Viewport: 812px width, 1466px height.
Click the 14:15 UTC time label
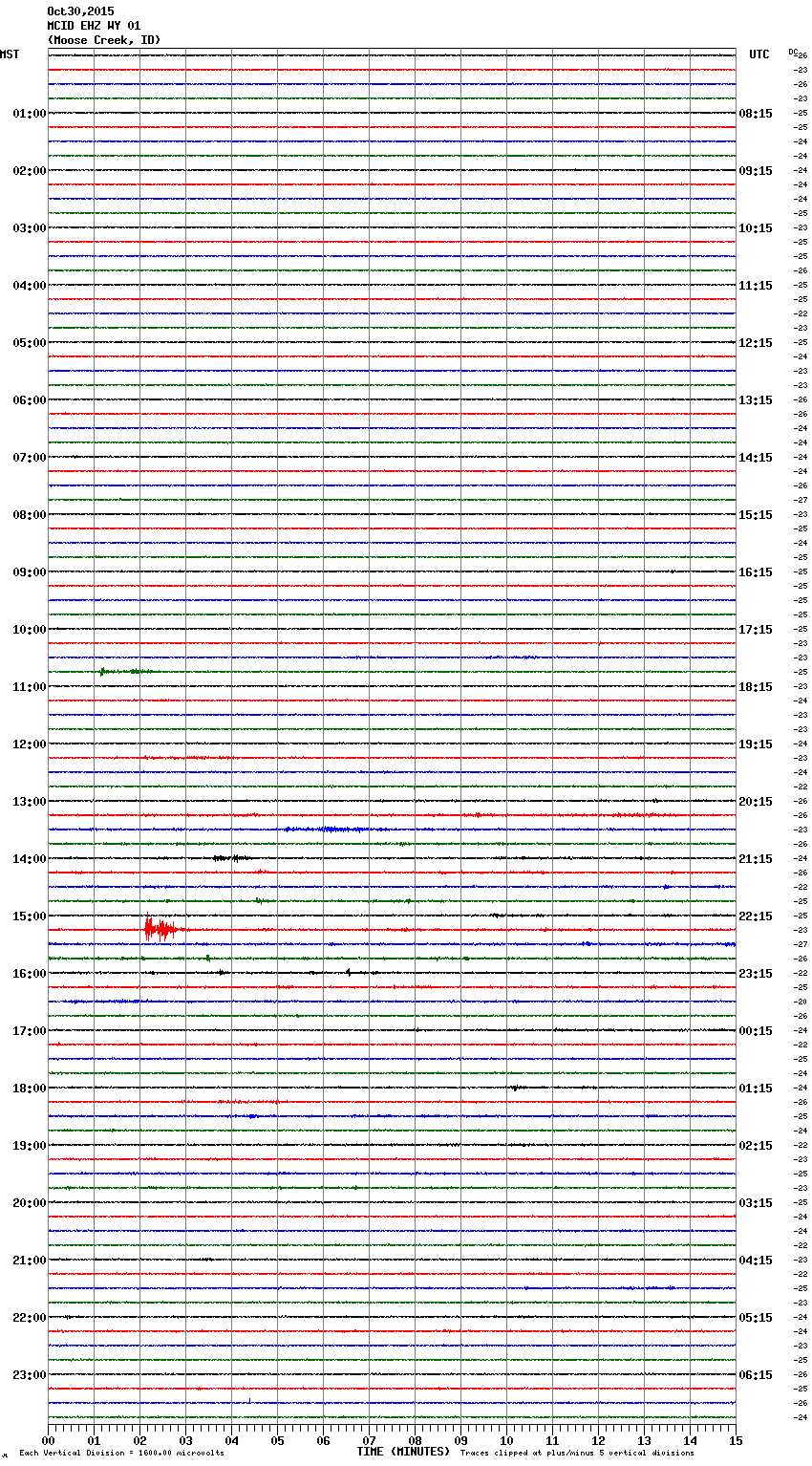point(756,458)
